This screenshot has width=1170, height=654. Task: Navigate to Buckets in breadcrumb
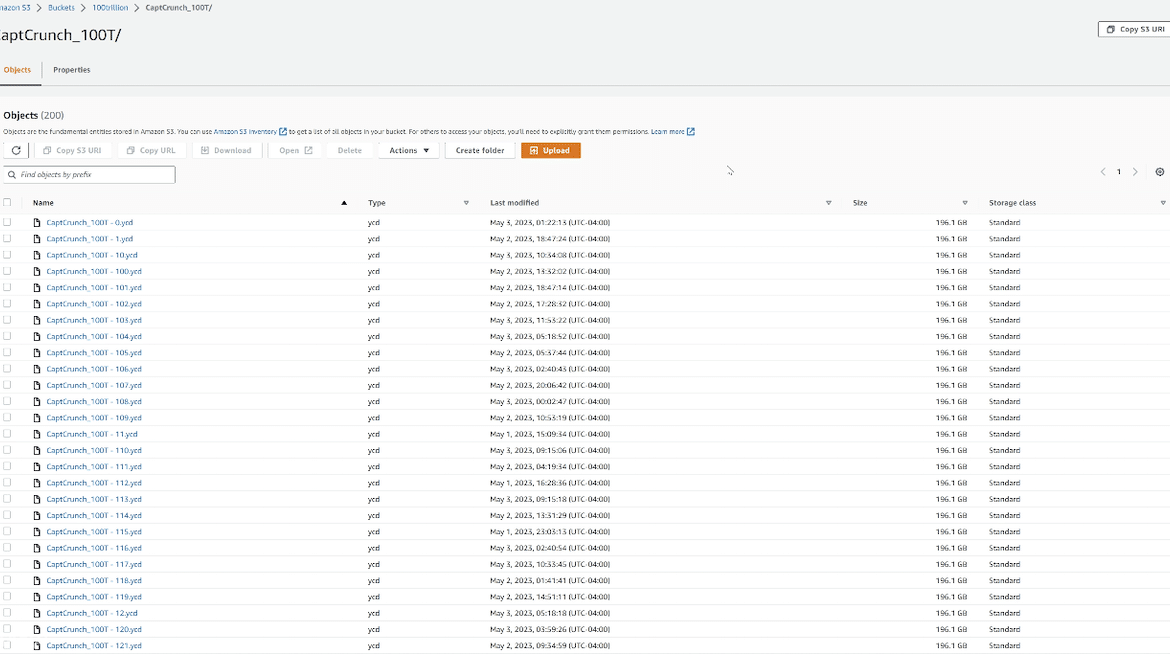click(x=61, y=7)
